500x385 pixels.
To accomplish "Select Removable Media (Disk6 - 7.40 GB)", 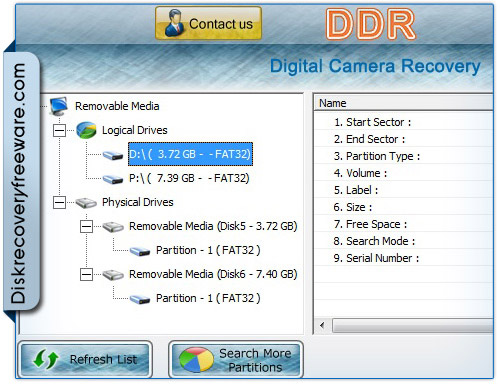I will 213,274.
